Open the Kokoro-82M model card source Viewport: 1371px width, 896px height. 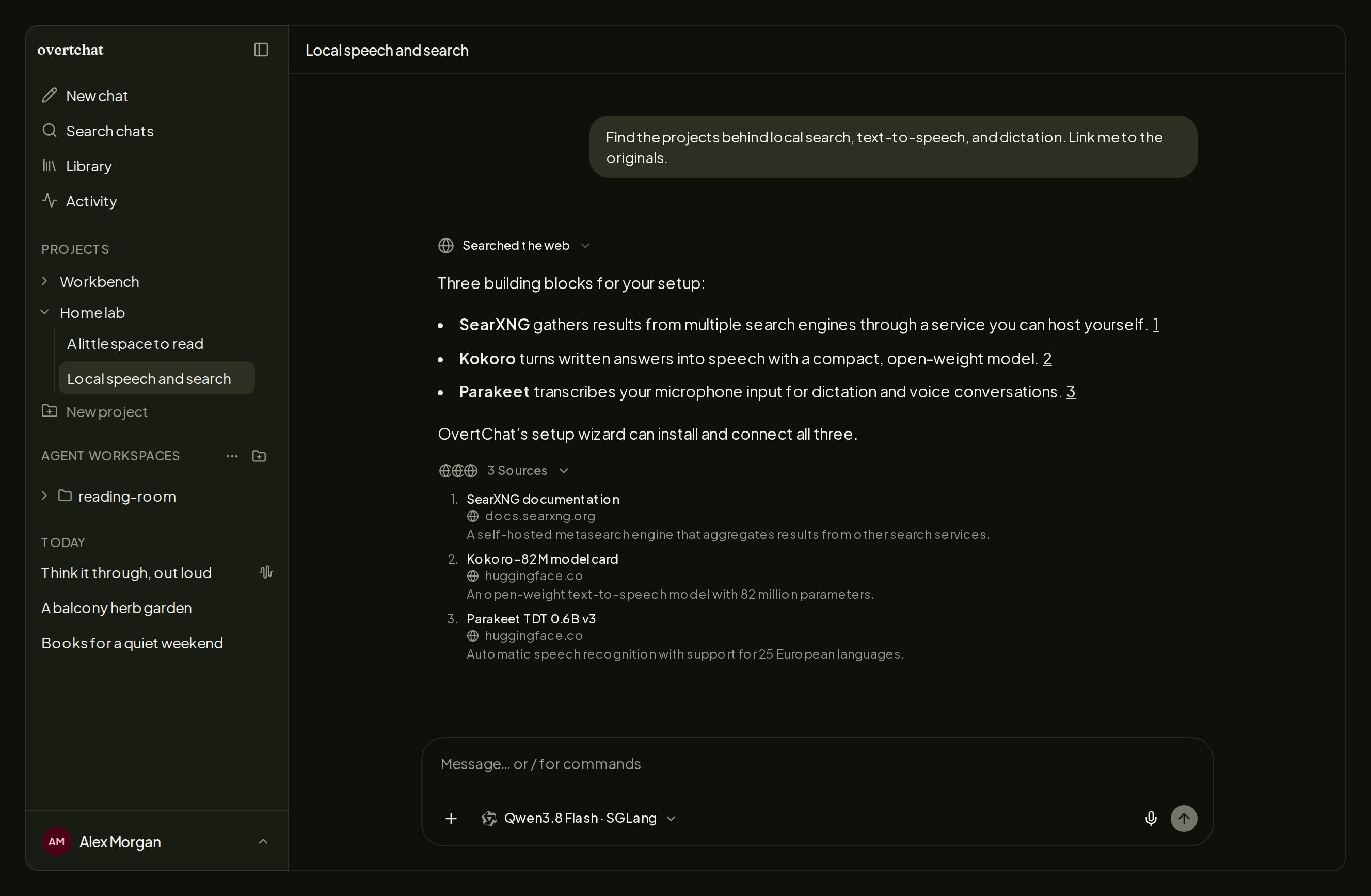click(x=542, y=559)
